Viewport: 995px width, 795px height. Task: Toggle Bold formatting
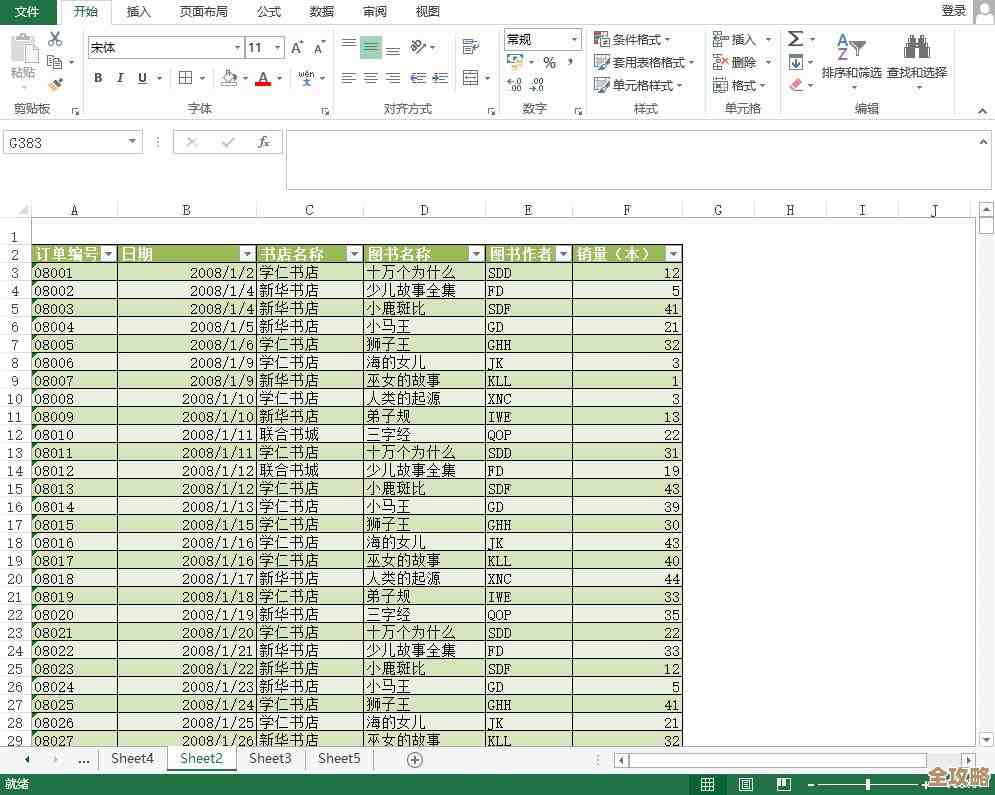[x=98, y=78]
